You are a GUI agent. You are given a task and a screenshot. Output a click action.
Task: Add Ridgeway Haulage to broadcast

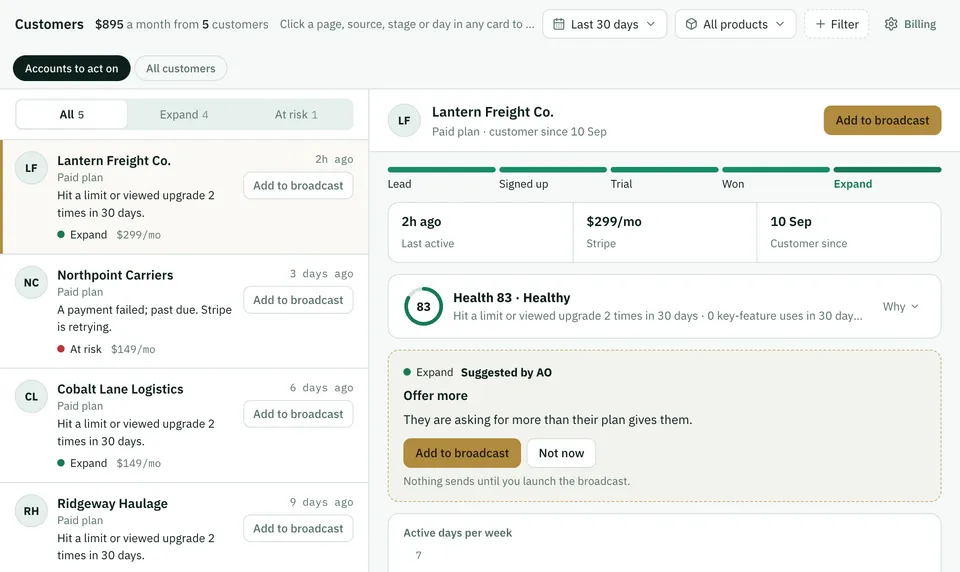pos(298,529)
